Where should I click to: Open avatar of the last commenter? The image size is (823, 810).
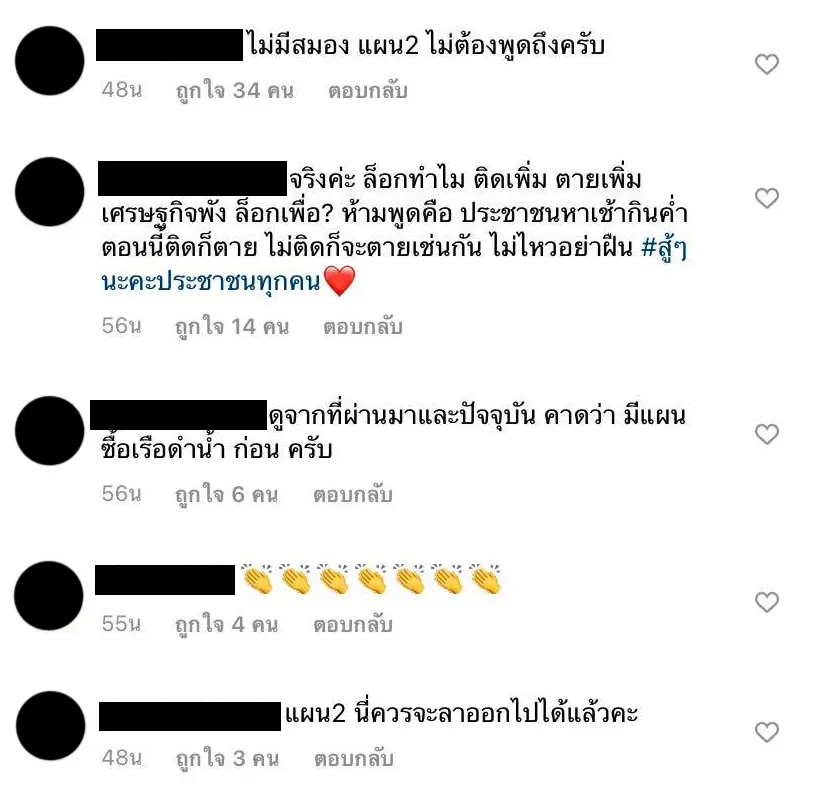point(50,726)
